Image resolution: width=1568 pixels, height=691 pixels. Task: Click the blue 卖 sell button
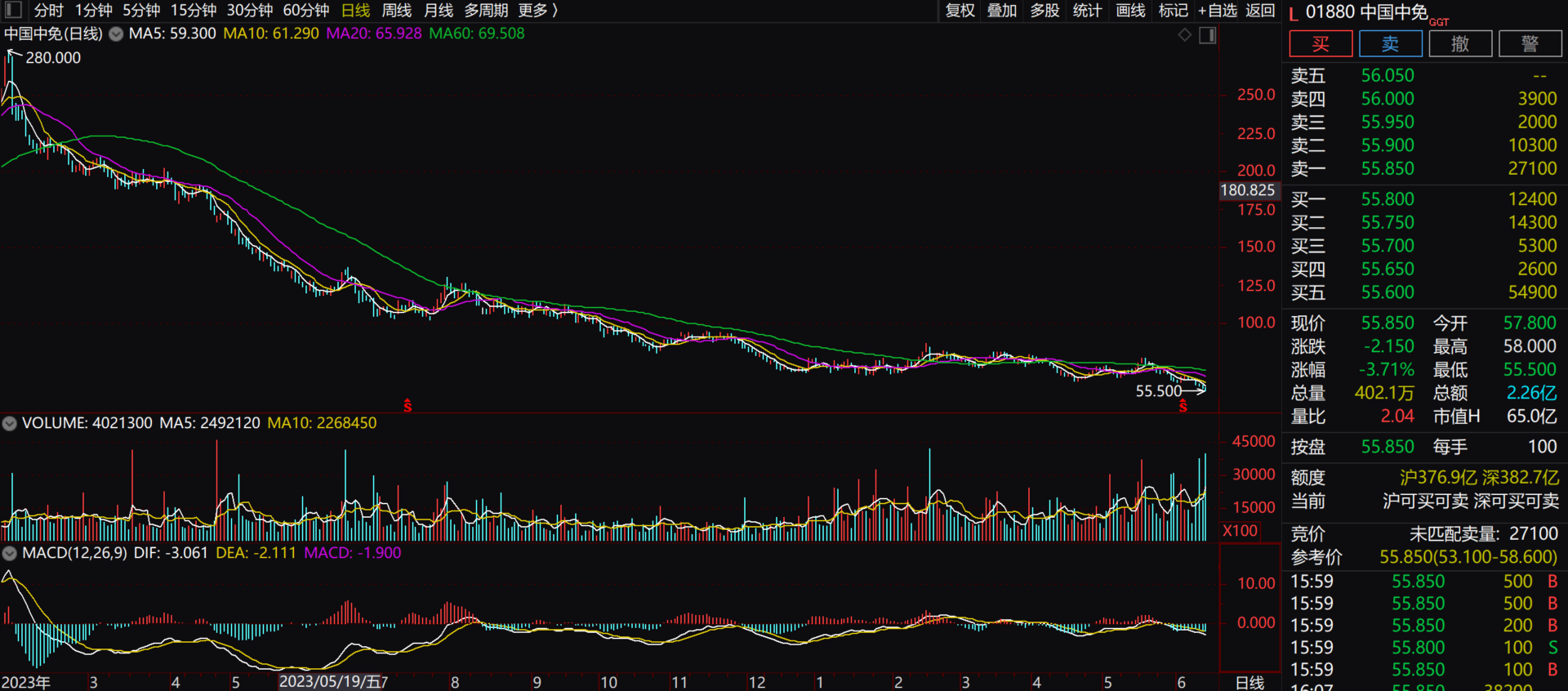pos(1391,44)
